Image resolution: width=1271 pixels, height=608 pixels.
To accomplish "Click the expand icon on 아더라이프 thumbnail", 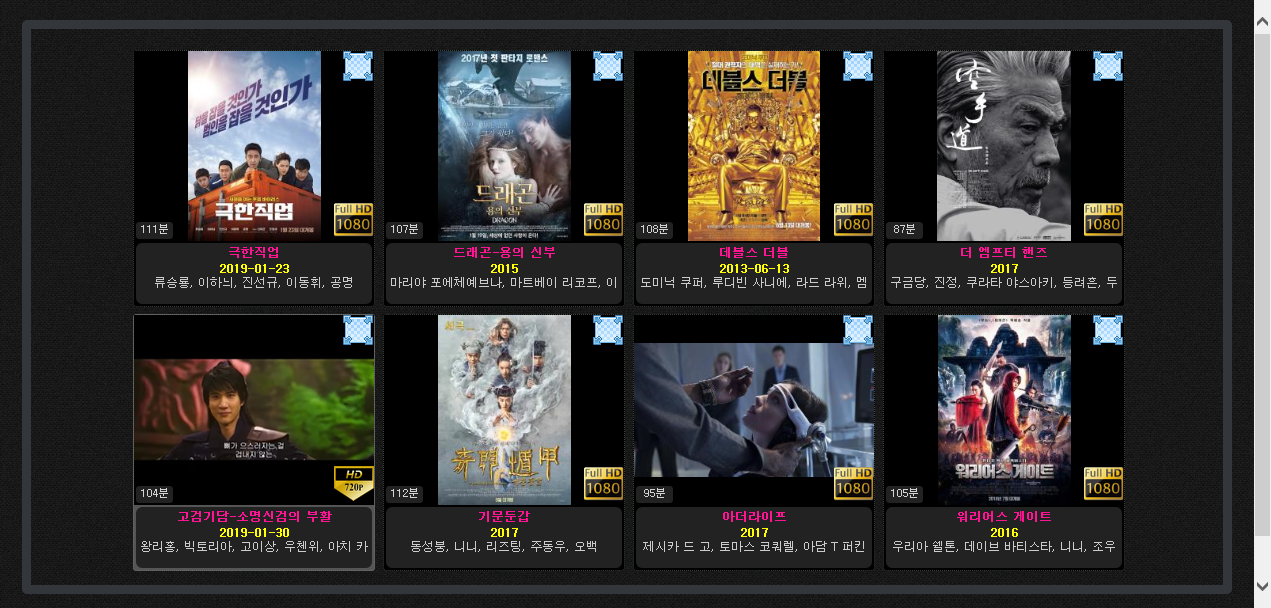I will tap(858, 330).
